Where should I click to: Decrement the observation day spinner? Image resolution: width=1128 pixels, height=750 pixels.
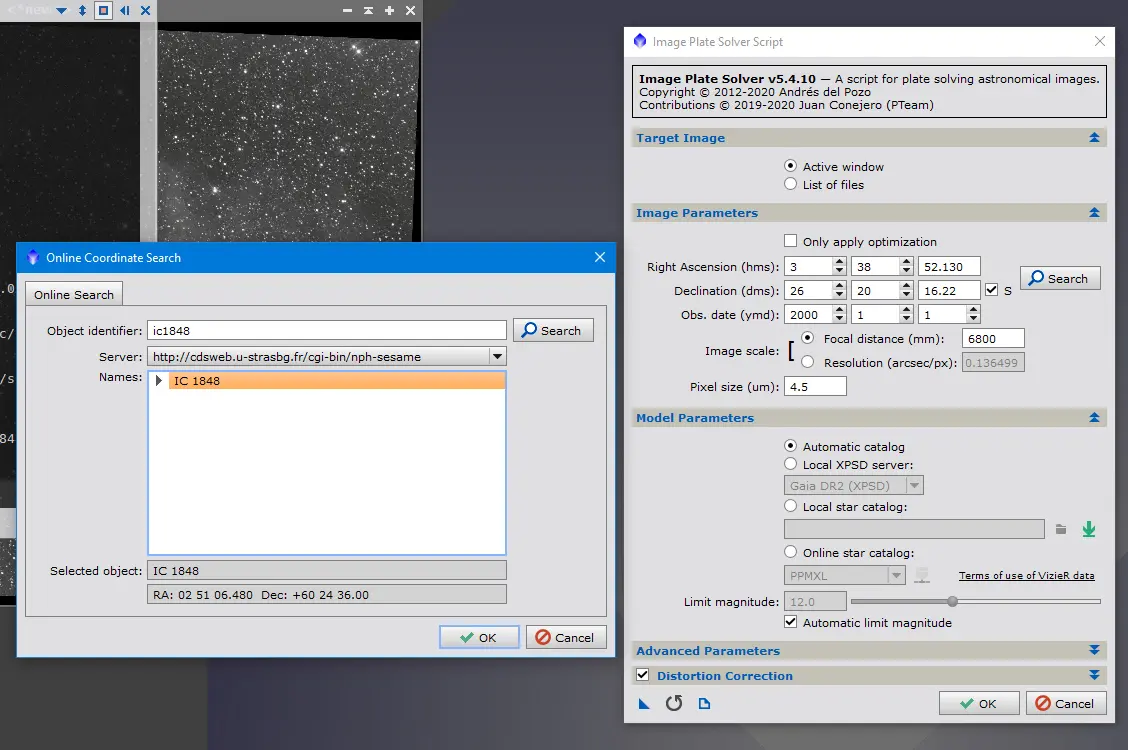pyautogui.click(x=973, y=319)
